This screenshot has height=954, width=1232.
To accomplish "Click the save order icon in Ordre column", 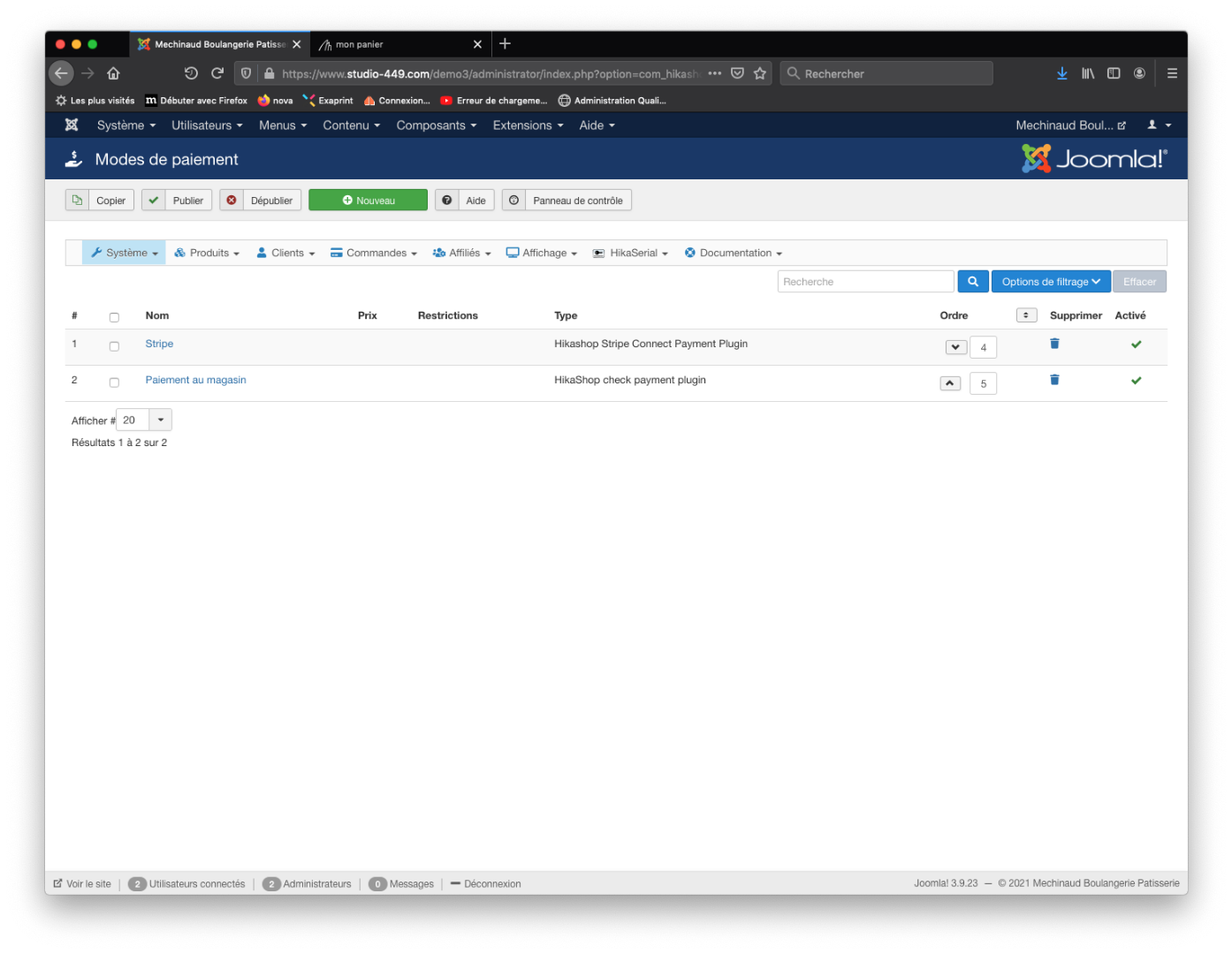I will point(1026,315).
